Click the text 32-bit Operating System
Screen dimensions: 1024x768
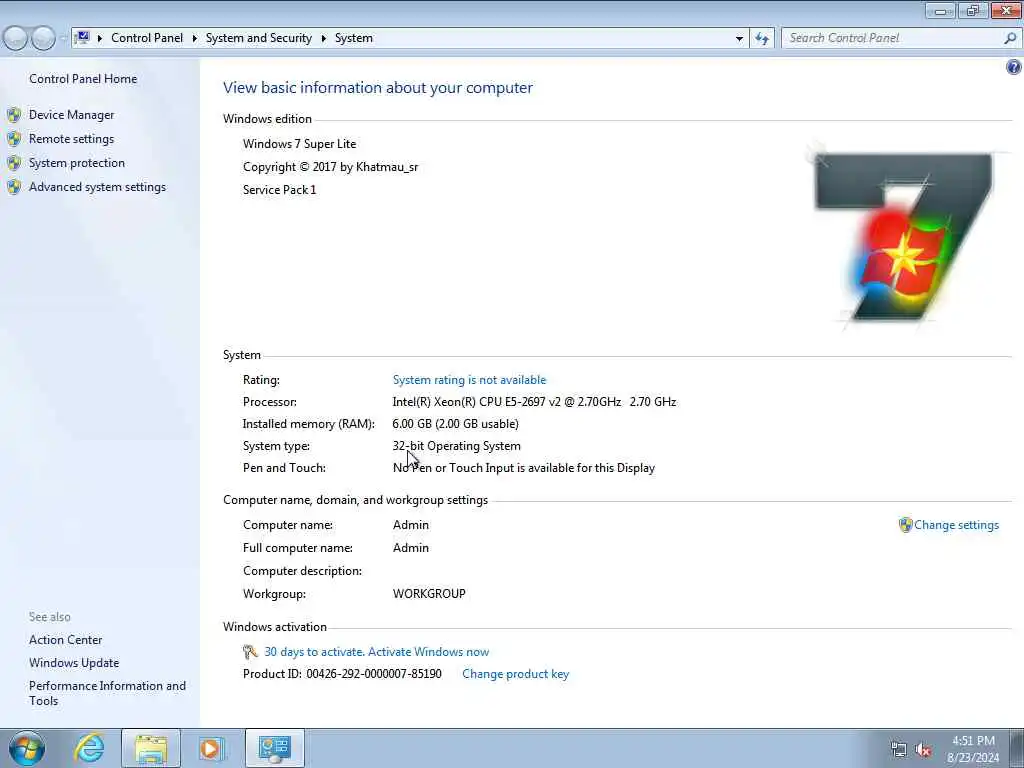click(456, 446)
